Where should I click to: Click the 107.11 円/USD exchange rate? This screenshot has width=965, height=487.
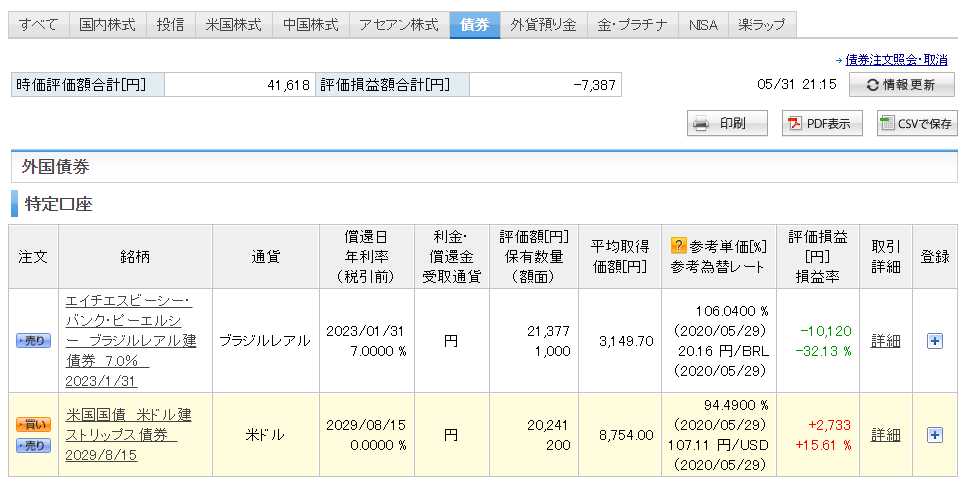(718, 445)
